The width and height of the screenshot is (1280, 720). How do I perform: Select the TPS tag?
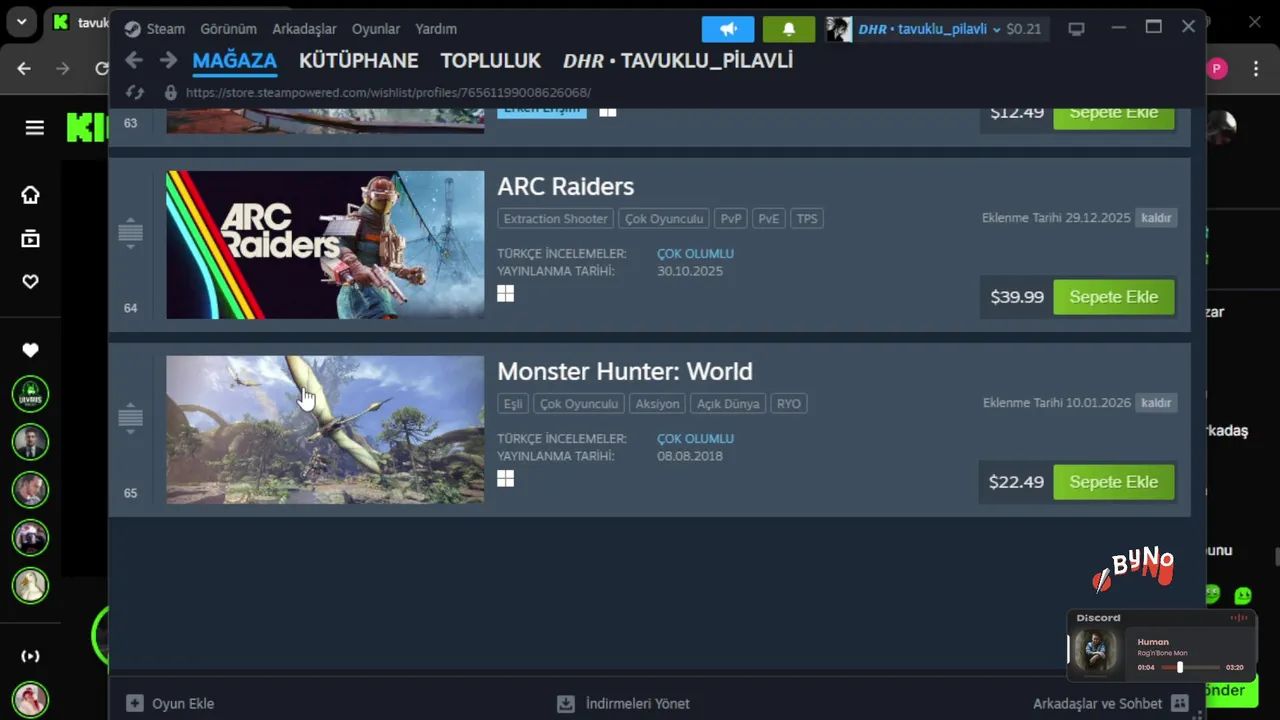coord(806,219)
